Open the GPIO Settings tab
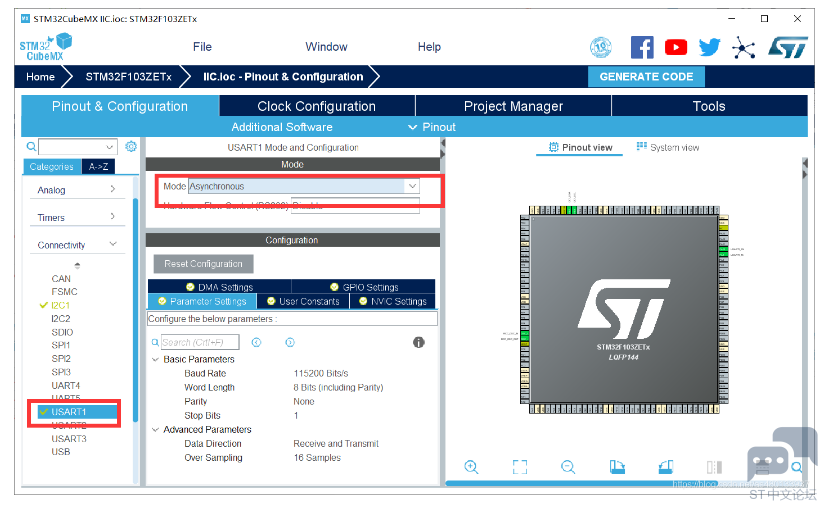This screenshot has width=826, height=510. pos(363,287)
